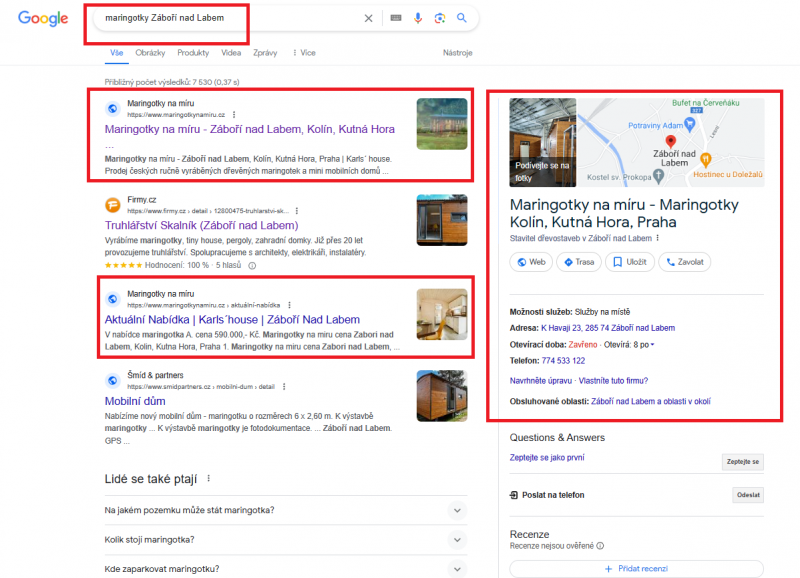Expand 'Kolik stojí maringotka?' question
The height and width of the screenshot is (578, 800).
coord(286,540)
